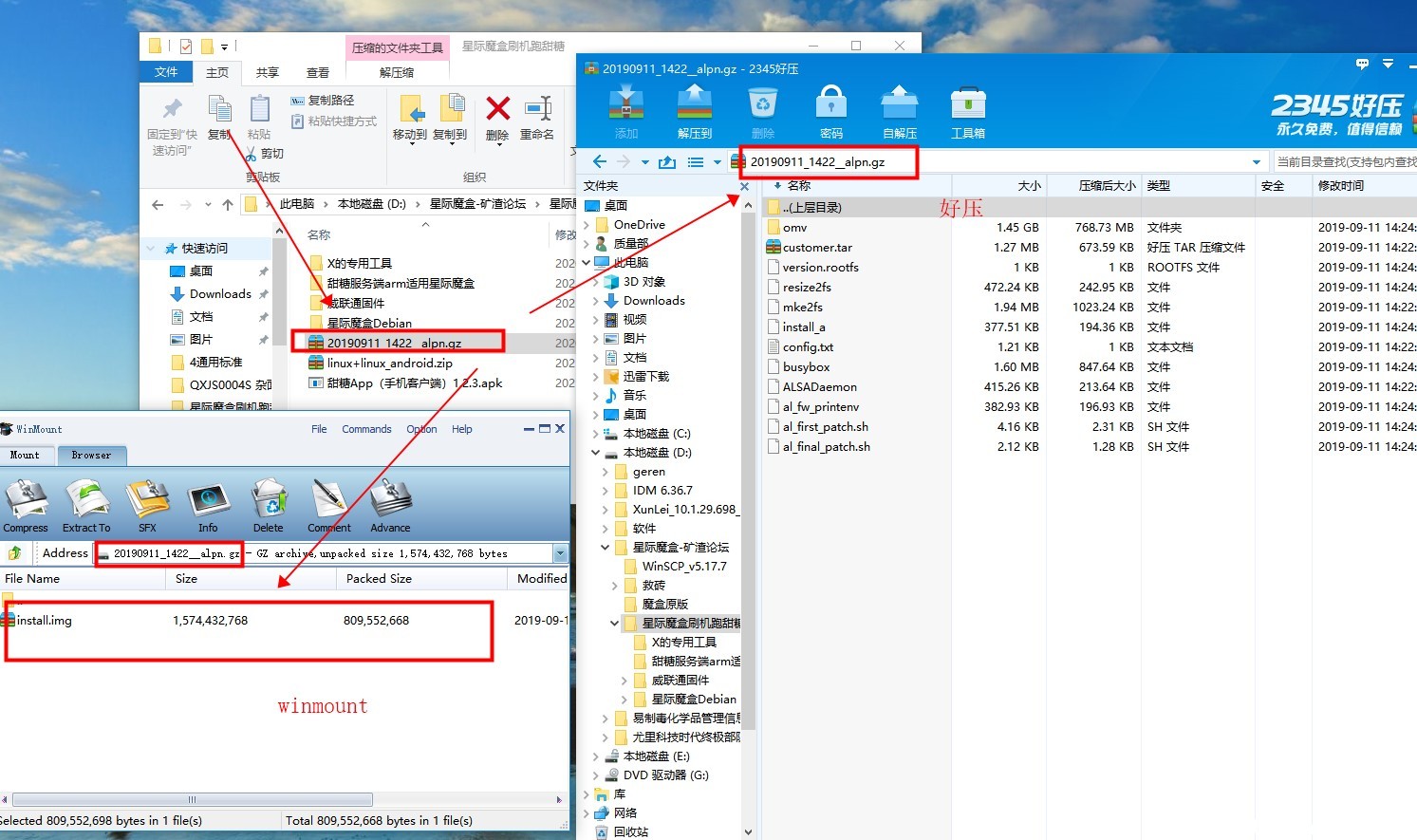
Task: Click the SFX icon in WinMount
Action: [x=147, y=503]
